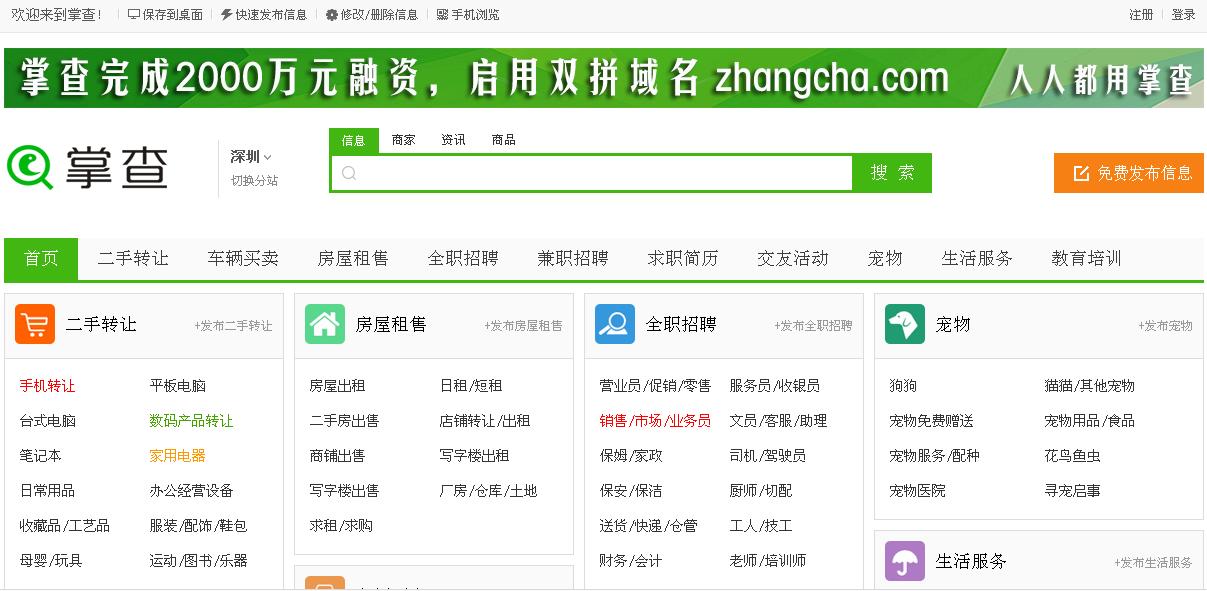Click the green 搜索 button

892,173
